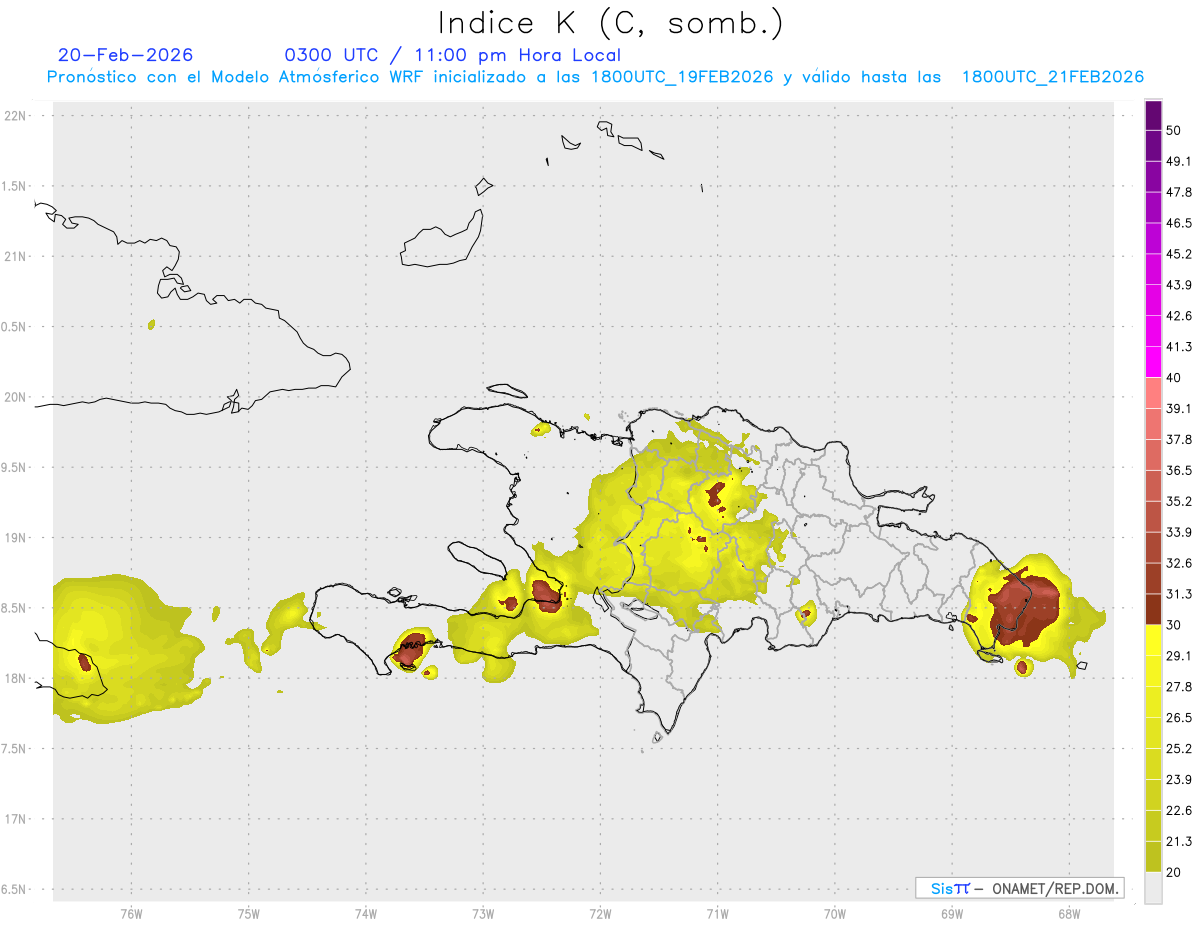Screen dimensions: 1200x927
Task: Click the latitude label "18N"
Action: click(x=17, y=679)
